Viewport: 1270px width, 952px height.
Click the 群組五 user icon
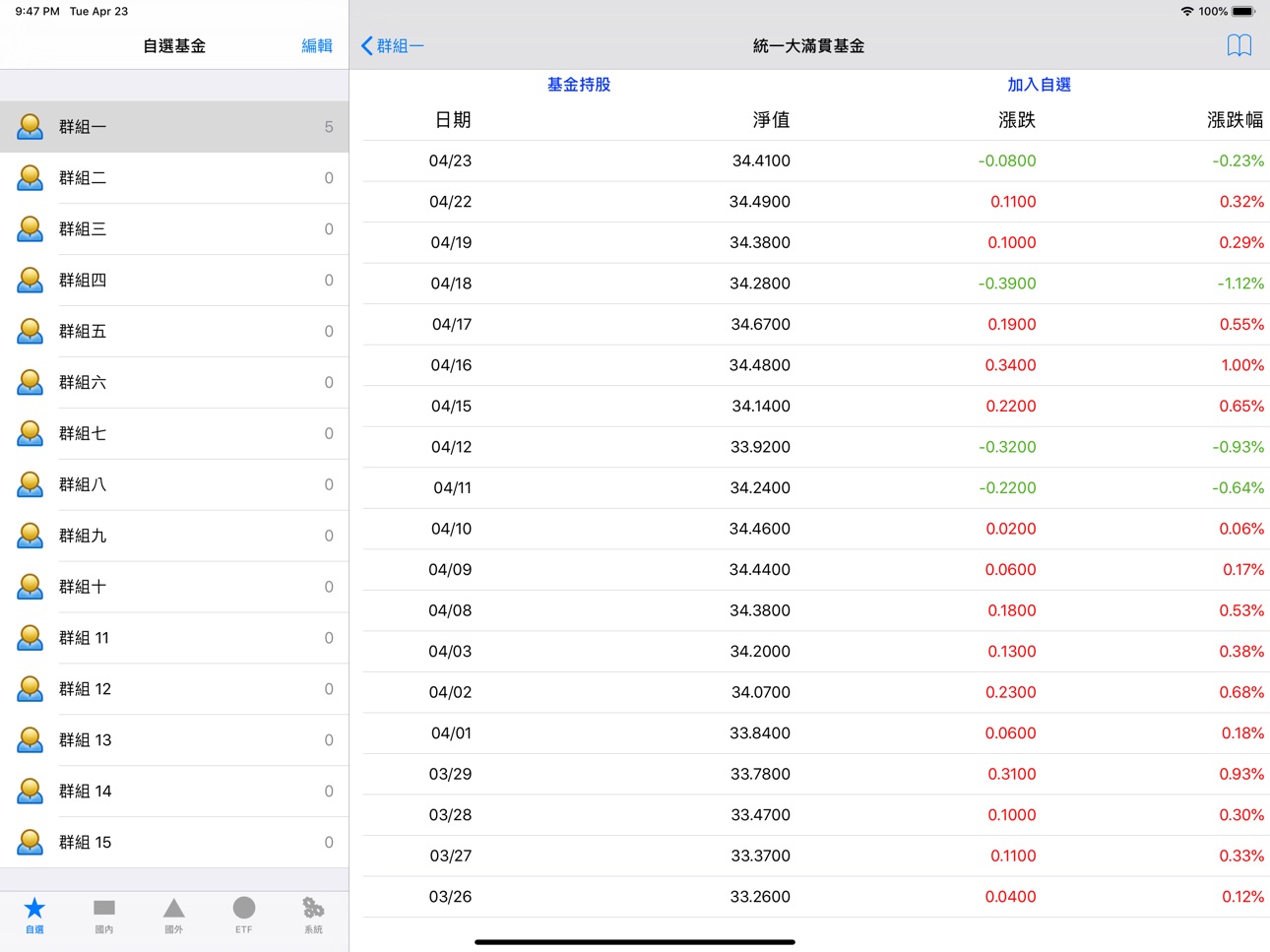pyautogui.click(x=31, y=331)
